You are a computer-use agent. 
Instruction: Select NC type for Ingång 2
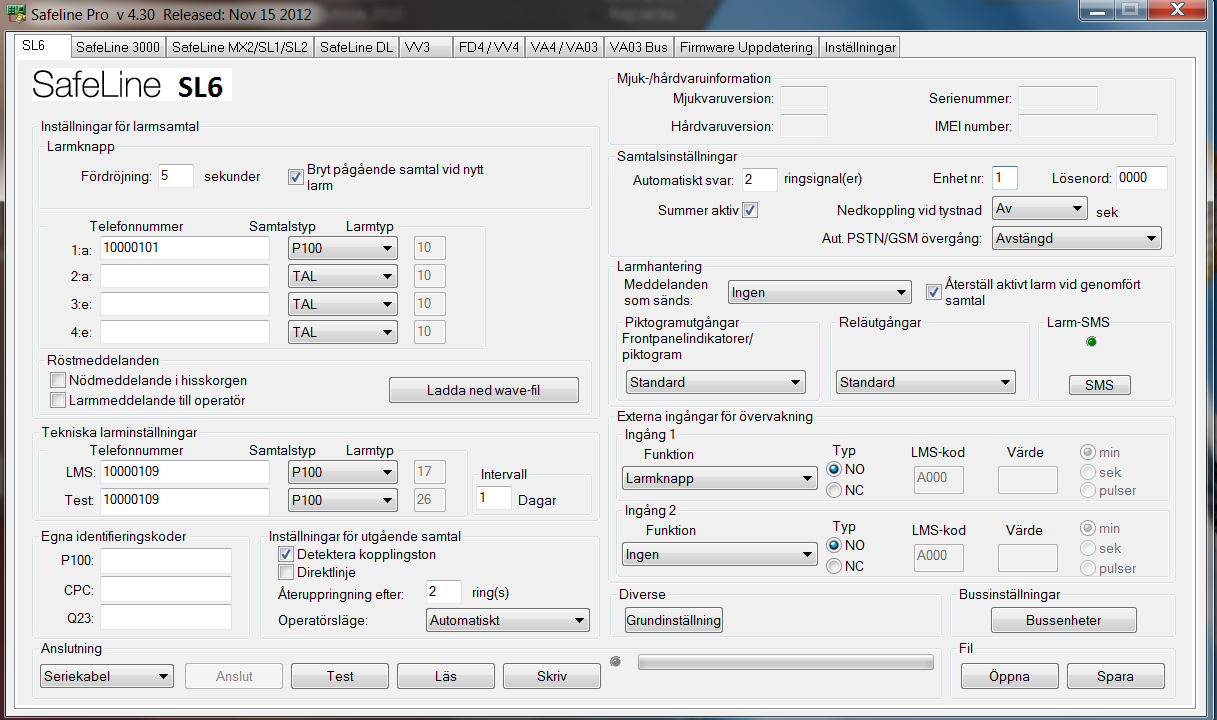[x=834, y=566]
